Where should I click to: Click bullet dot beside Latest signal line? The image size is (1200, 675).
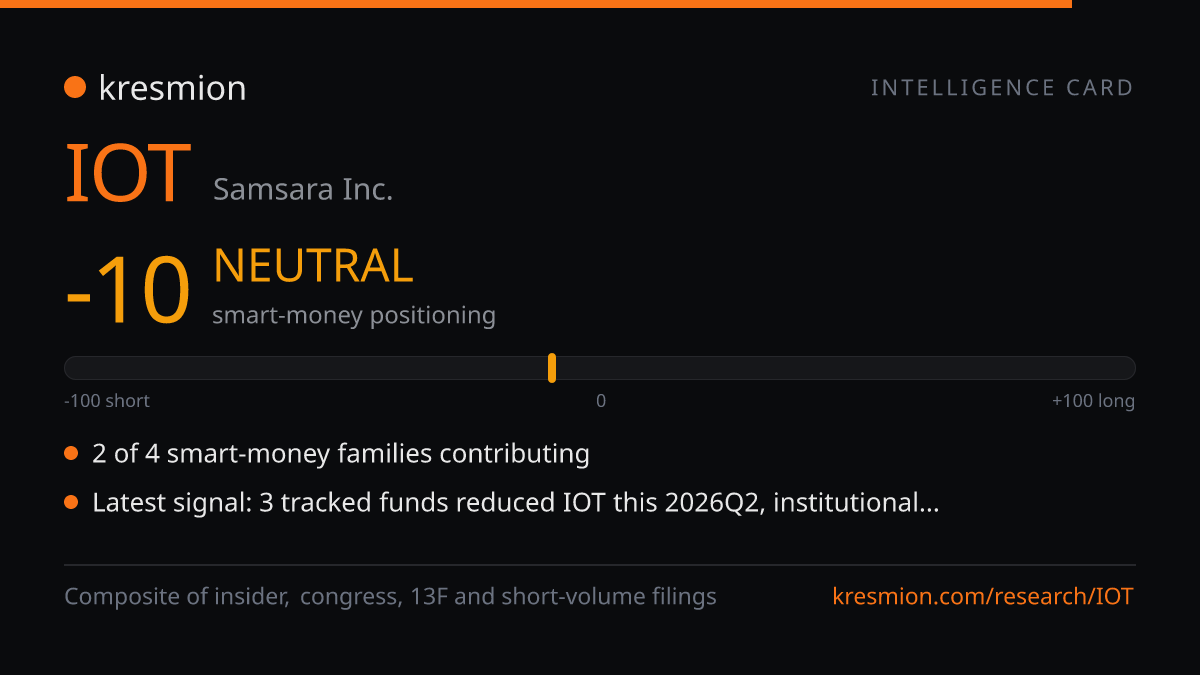[x=71, y=502]
